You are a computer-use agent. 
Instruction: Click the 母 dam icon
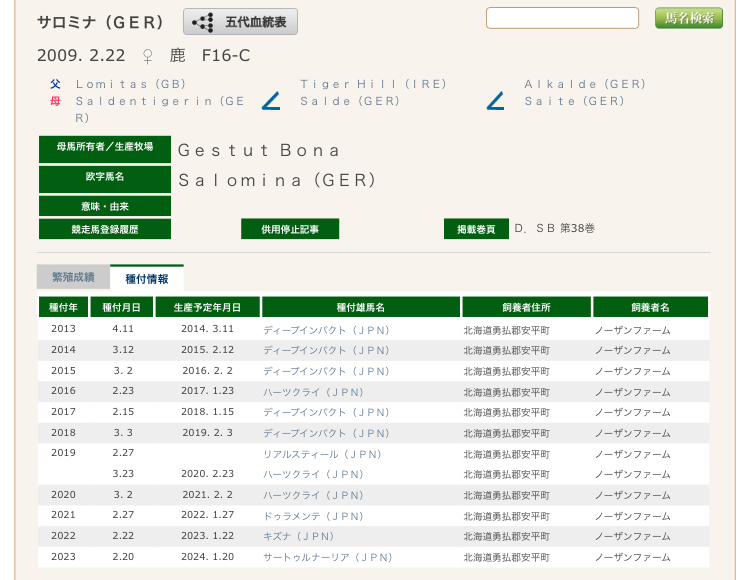point(55,101)
